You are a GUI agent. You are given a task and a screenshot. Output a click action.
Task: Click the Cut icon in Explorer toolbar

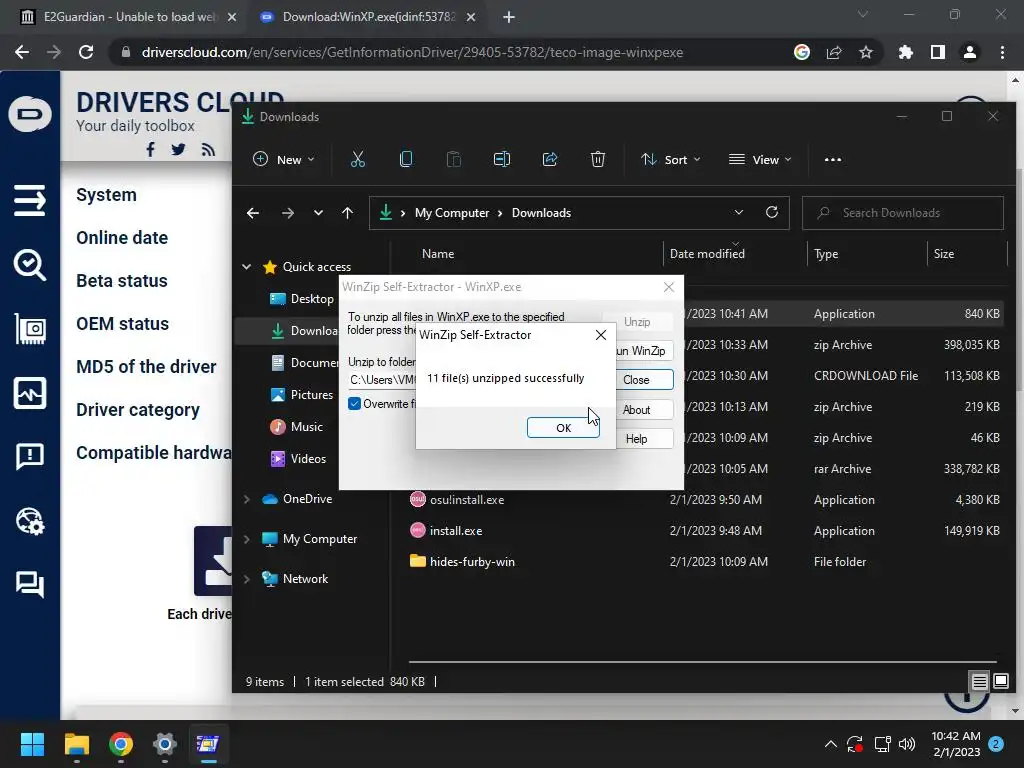click(x=358, y=159)
